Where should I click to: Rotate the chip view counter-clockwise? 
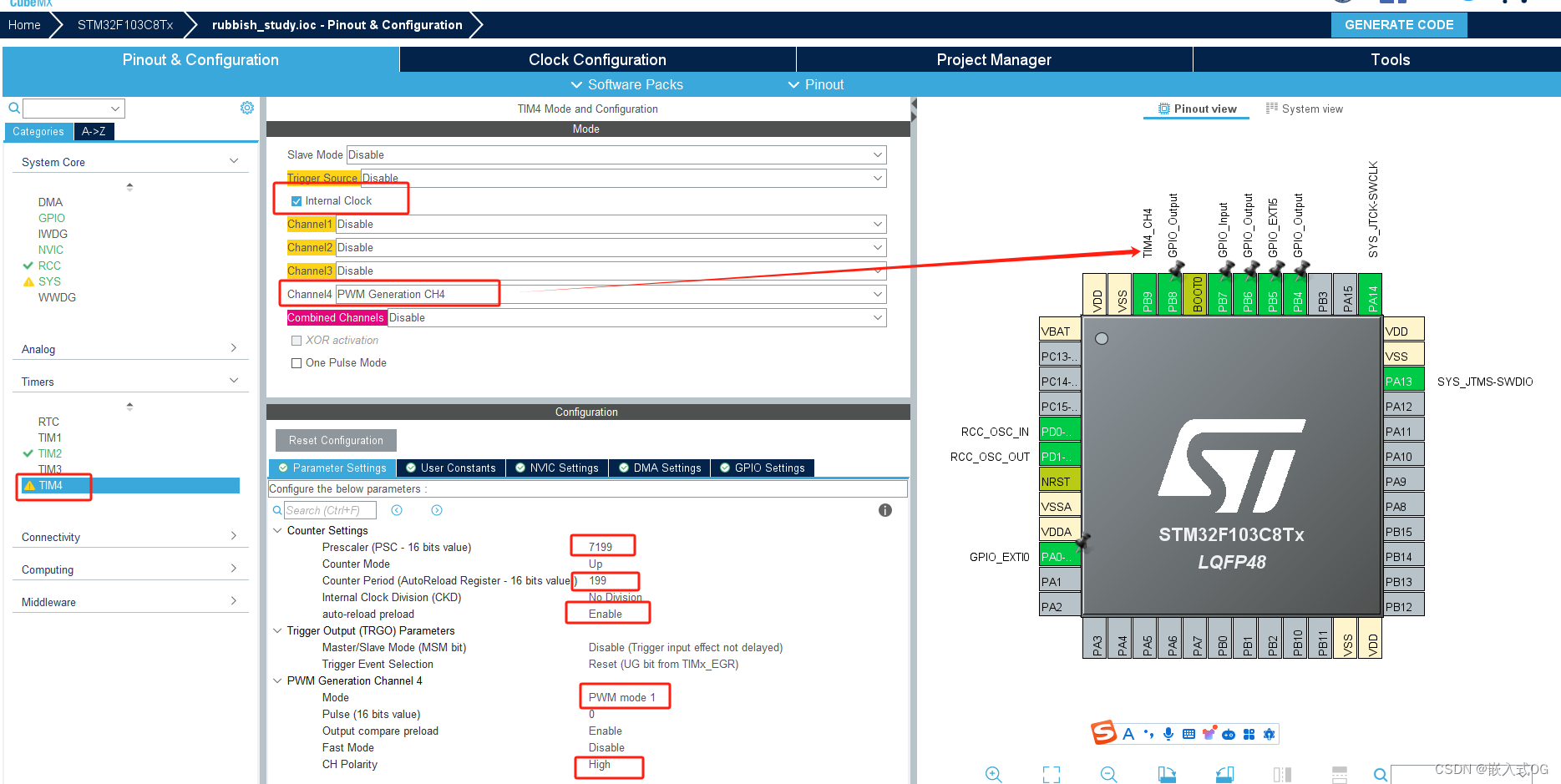[1224, 775]
